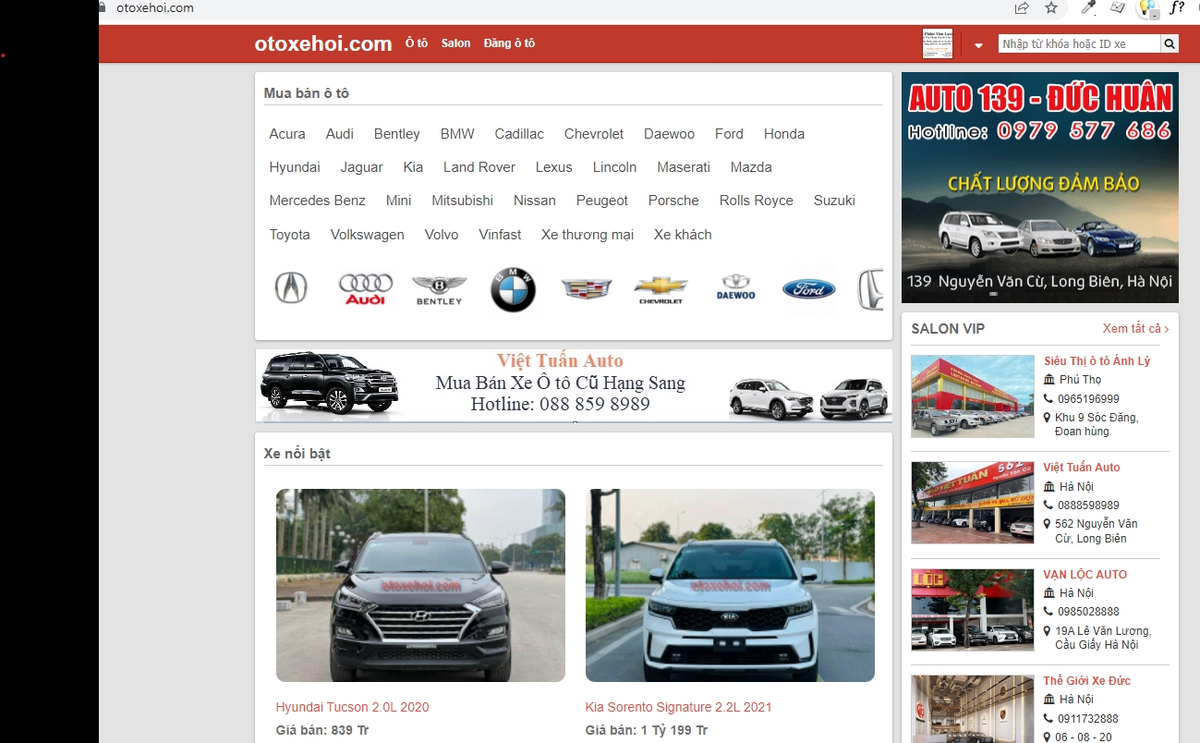Open the lightbulb extension icon
1200x743 pixels.
coord(1149,8)
